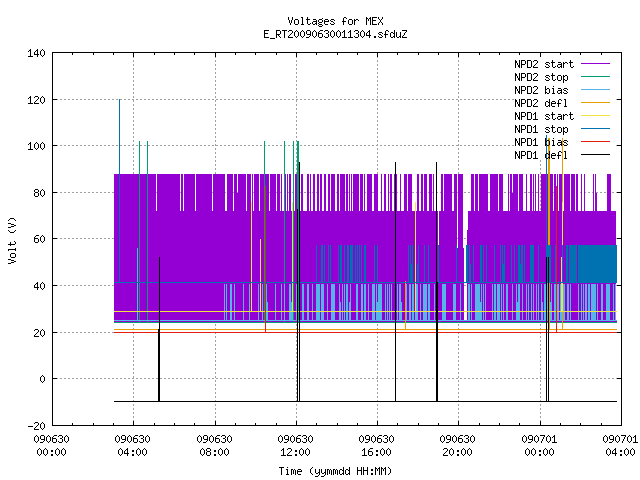
Task: Click the x-axis label "Time (yymmdd HH:MM)"
Action: [335, 471]
